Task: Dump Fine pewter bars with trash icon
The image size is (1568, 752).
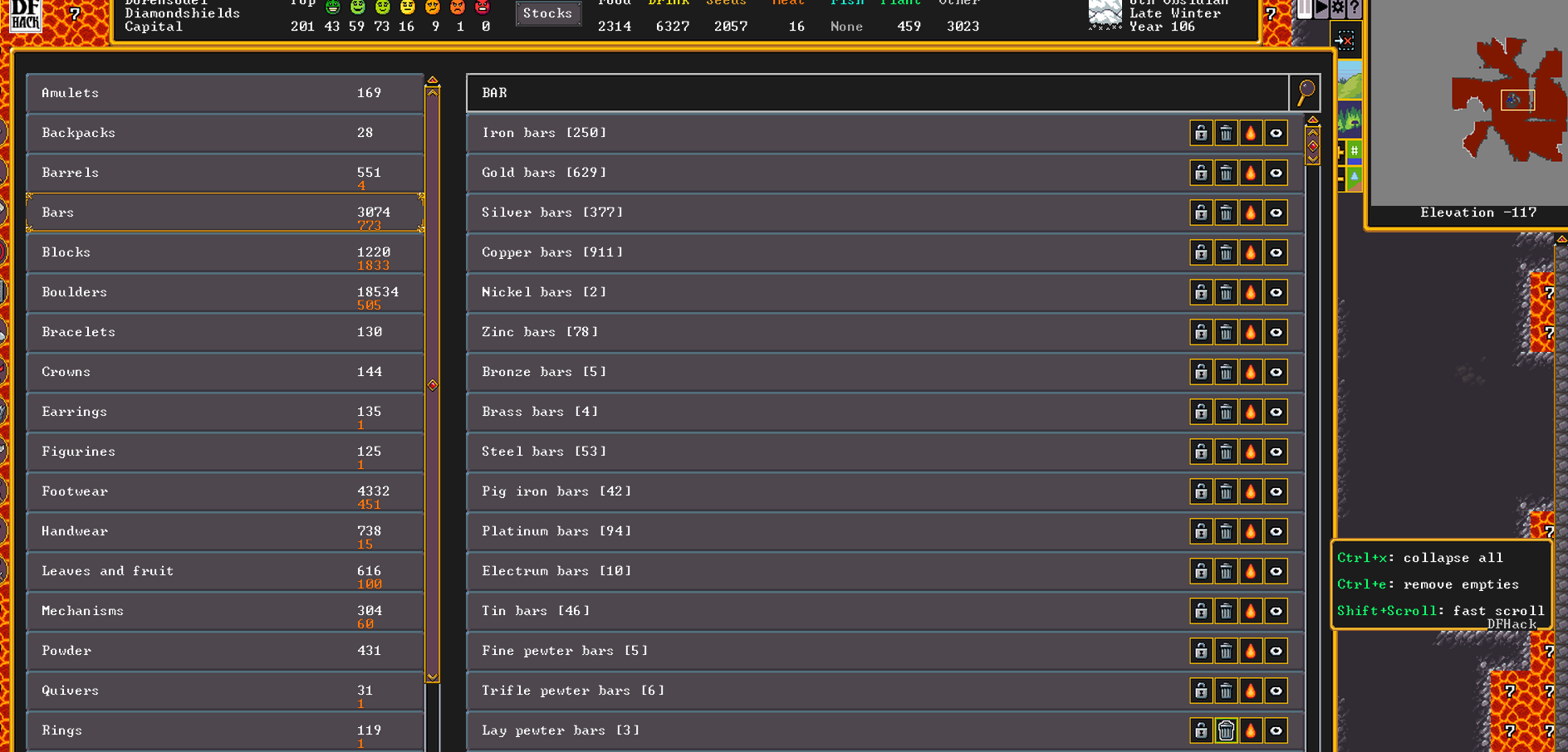Action: tap(1226, 651)
